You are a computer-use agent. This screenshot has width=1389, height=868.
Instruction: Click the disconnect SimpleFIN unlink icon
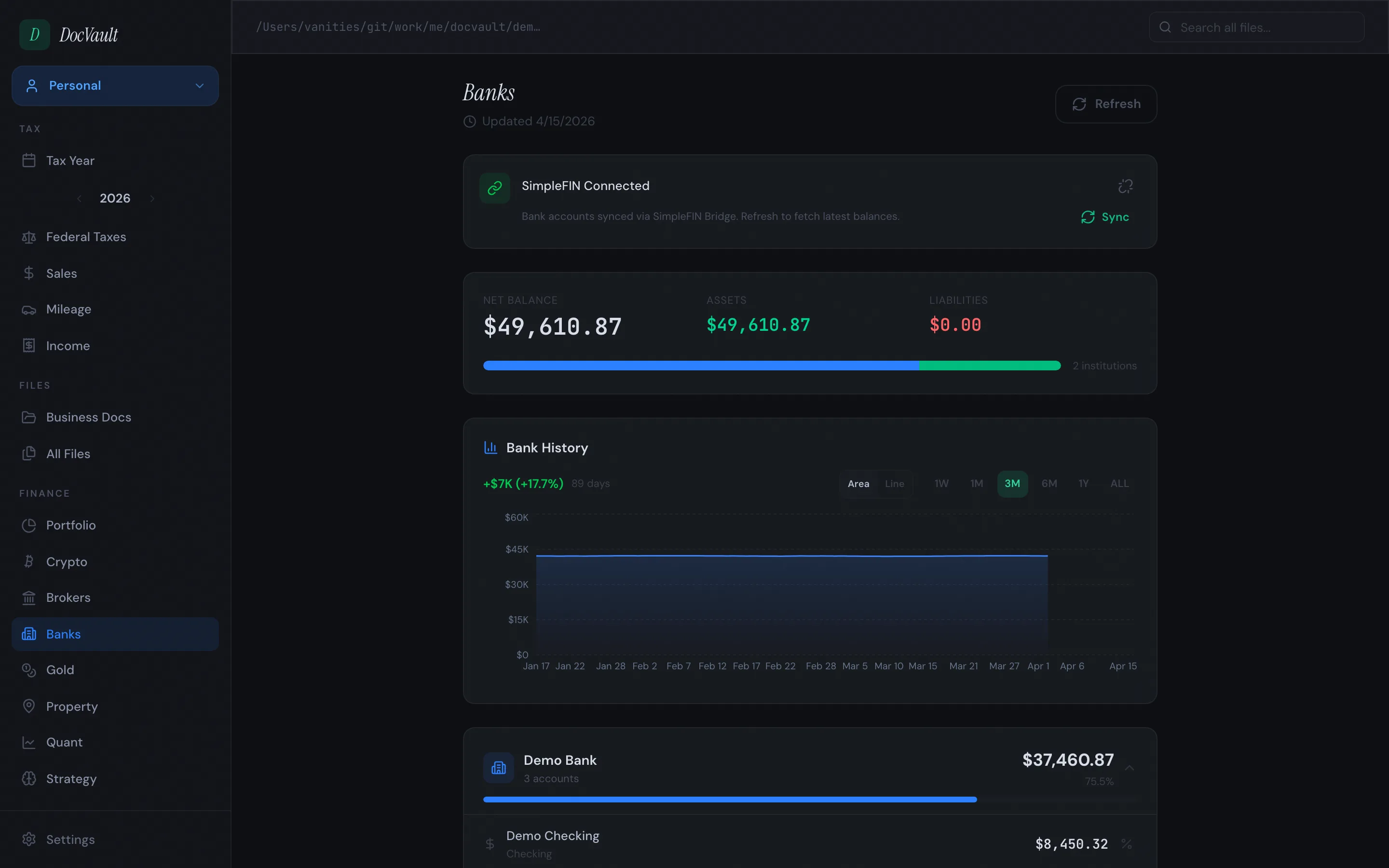[1126, 186]
